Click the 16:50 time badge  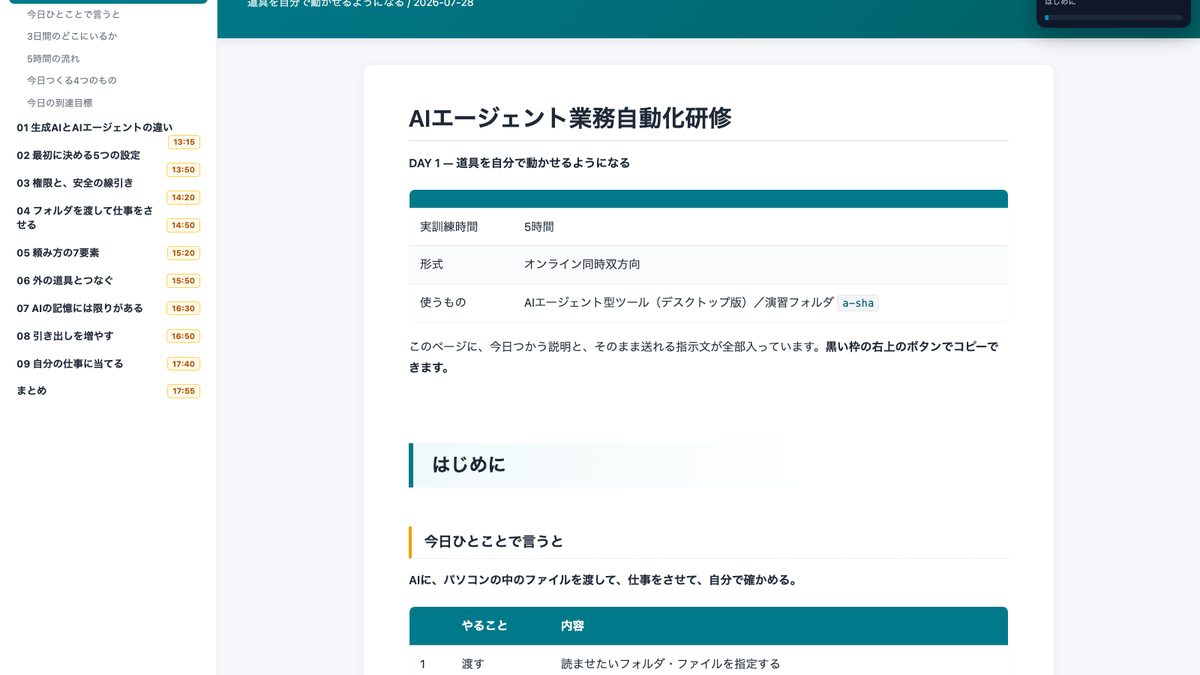pyautogui.click(x=183, y=336)
